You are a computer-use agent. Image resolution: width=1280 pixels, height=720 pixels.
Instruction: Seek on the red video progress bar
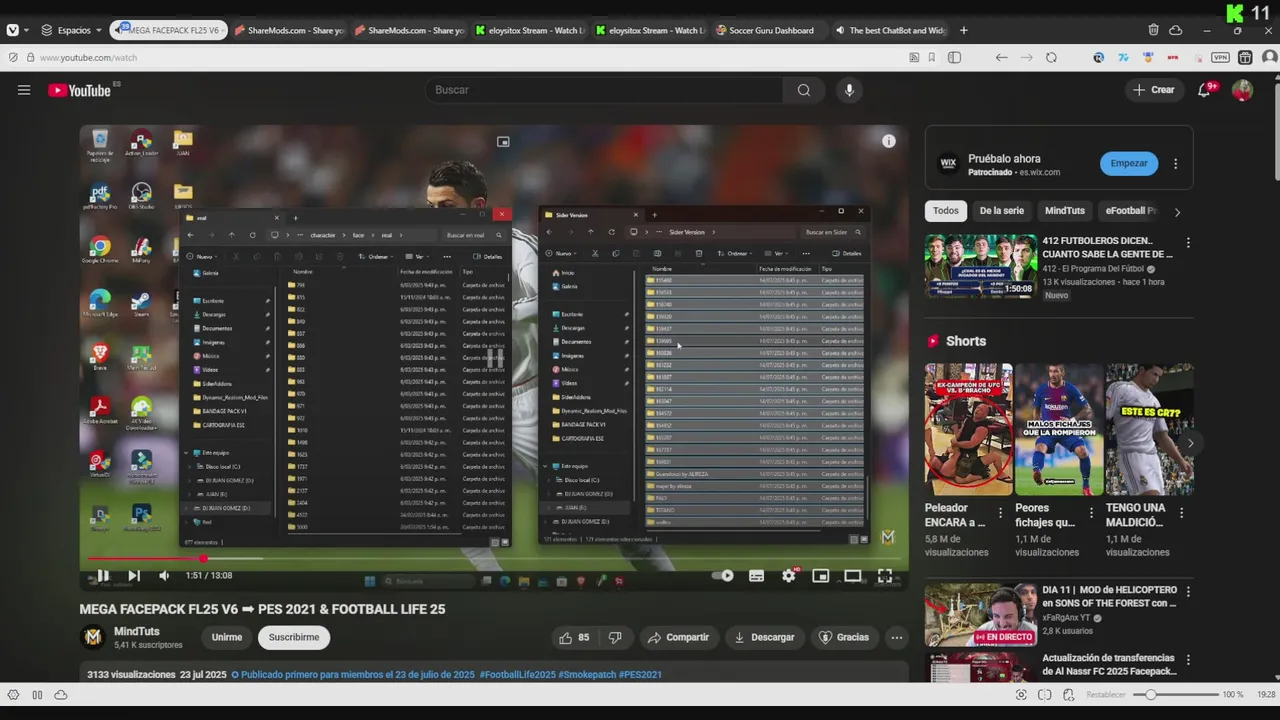click(x=494, y=558)
